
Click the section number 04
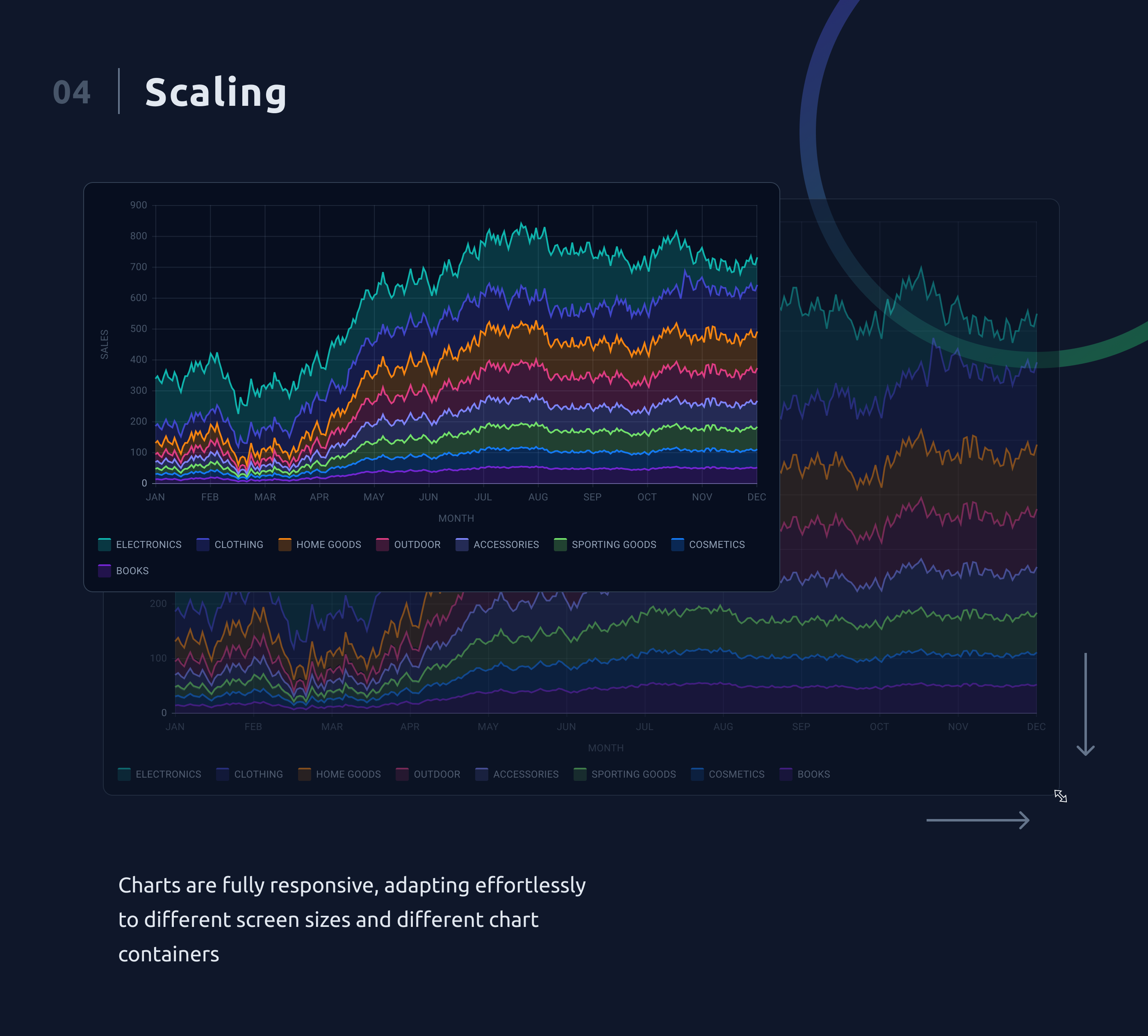pos(72,92)
